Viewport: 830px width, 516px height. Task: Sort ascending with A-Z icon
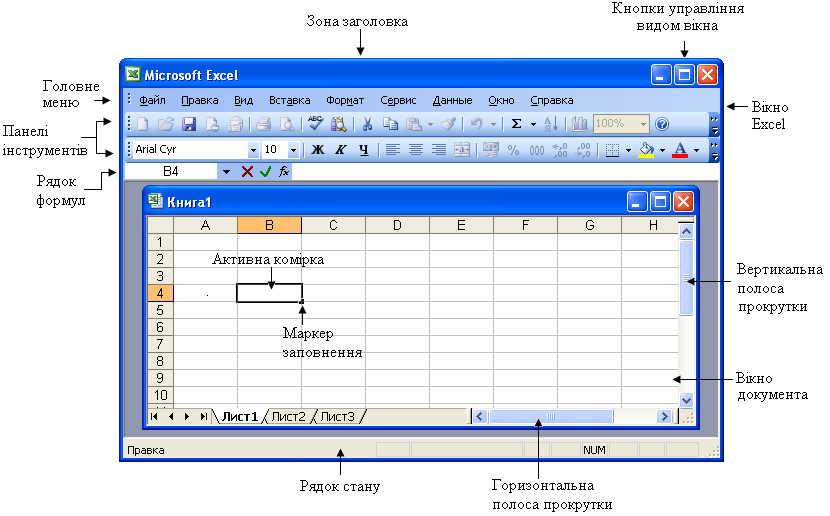[551, 124]
